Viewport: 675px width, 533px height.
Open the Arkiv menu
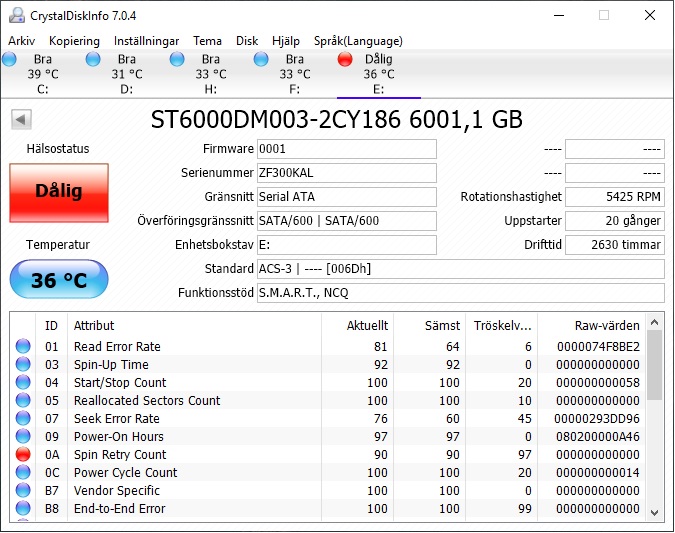pos(22,41)
